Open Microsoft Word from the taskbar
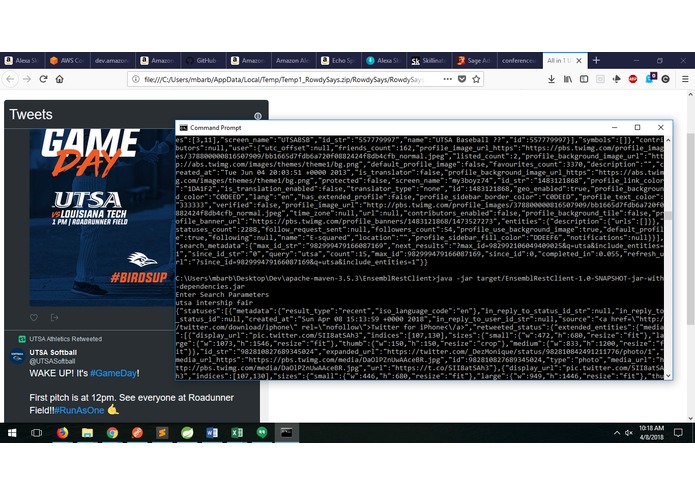Viewport: 695px width, 494px height. coord(212,432)
